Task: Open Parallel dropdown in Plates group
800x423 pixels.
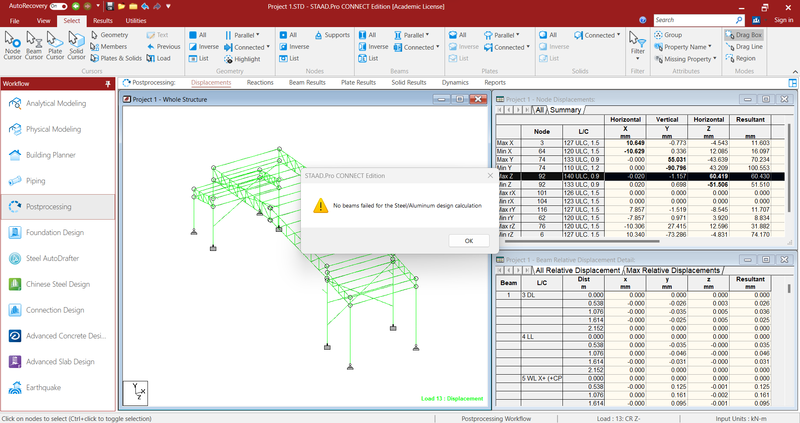Action: (x=502, y=35)
